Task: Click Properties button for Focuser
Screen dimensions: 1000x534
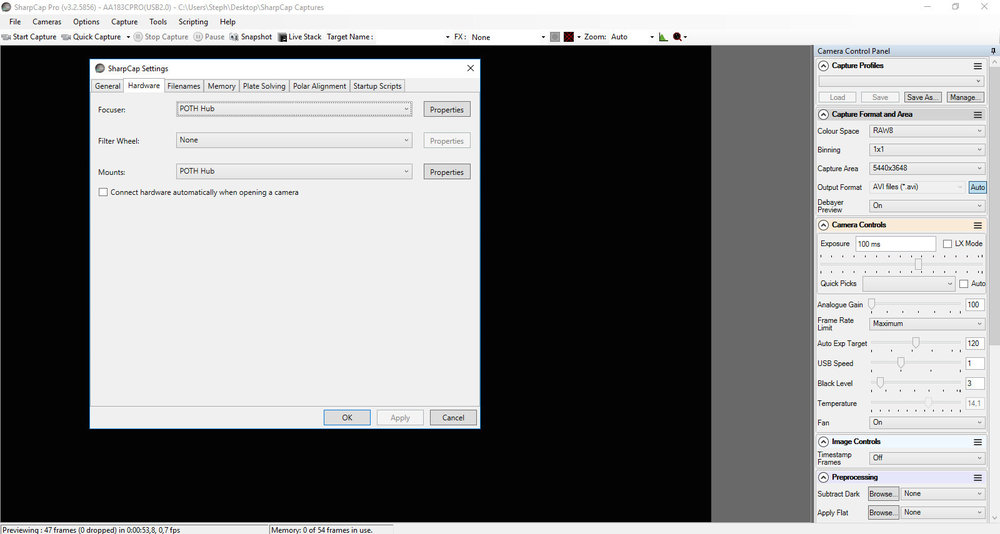Action: [446, 110]
